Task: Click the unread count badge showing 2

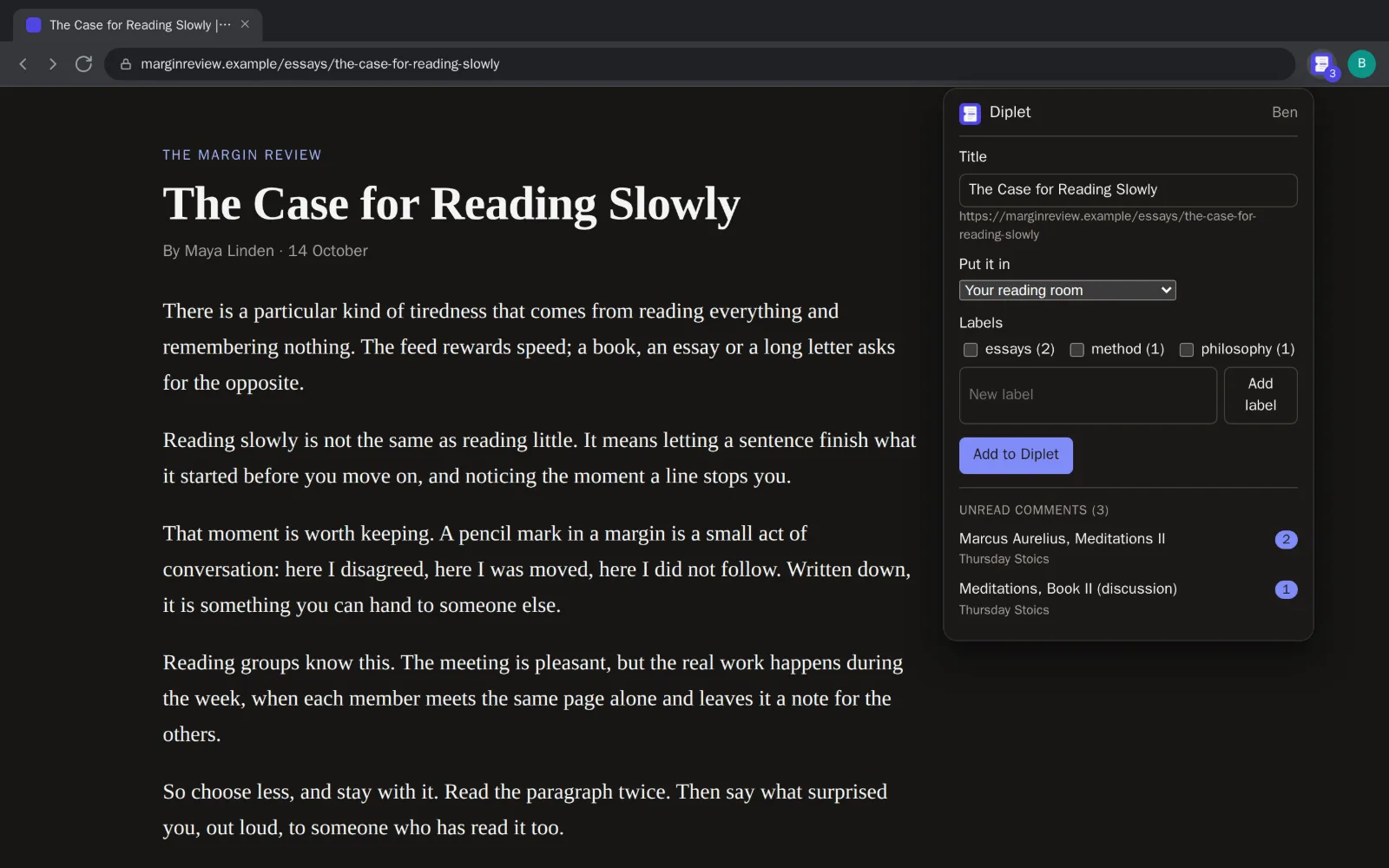Action: click(1286, 540)
